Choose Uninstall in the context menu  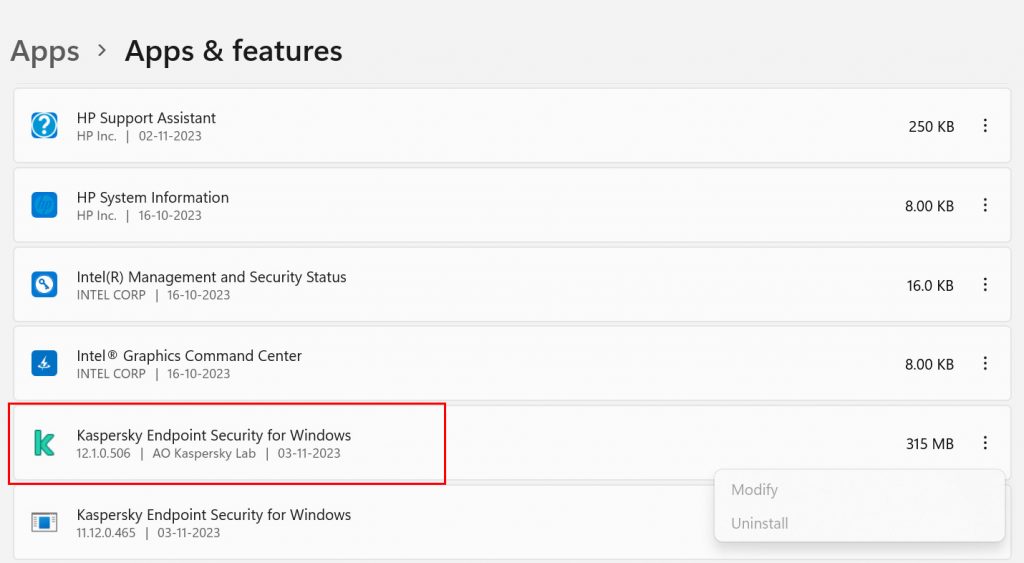click(x=760, y=523)
